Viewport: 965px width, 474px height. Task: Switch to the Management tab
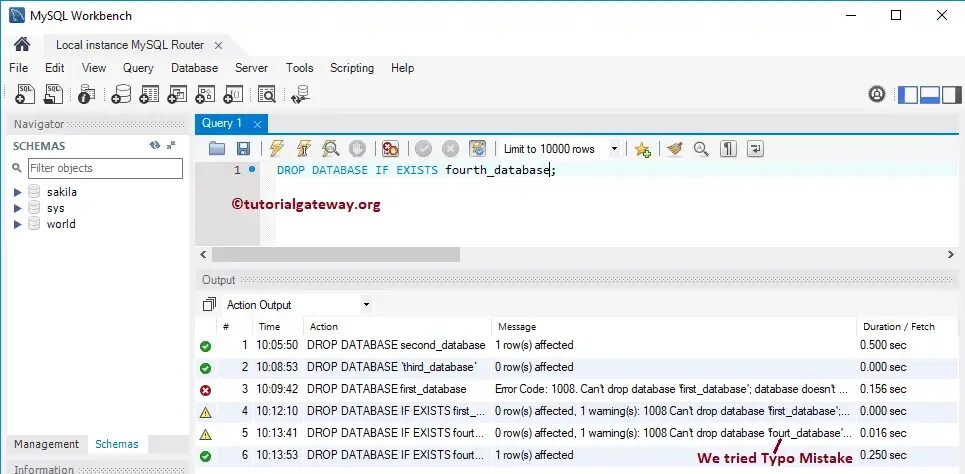click(47, 444)
